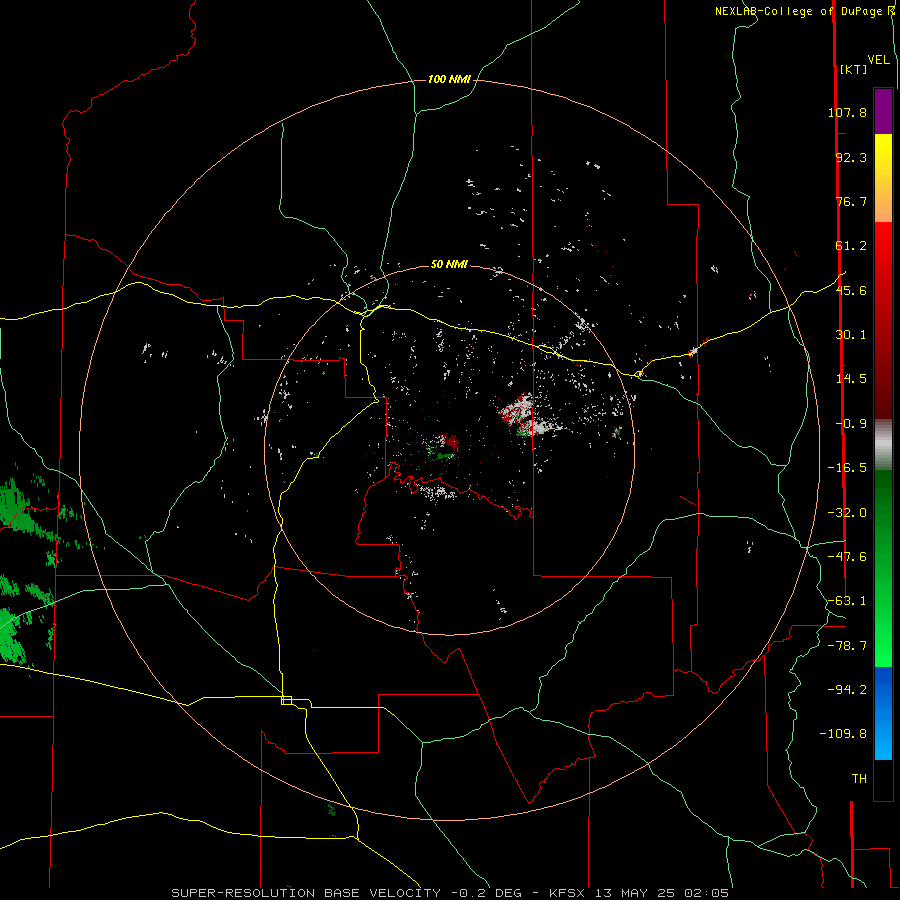Select the 92.3 velocity scale value
The width and height of the screenshot is (900, 900).
[851, 157]
